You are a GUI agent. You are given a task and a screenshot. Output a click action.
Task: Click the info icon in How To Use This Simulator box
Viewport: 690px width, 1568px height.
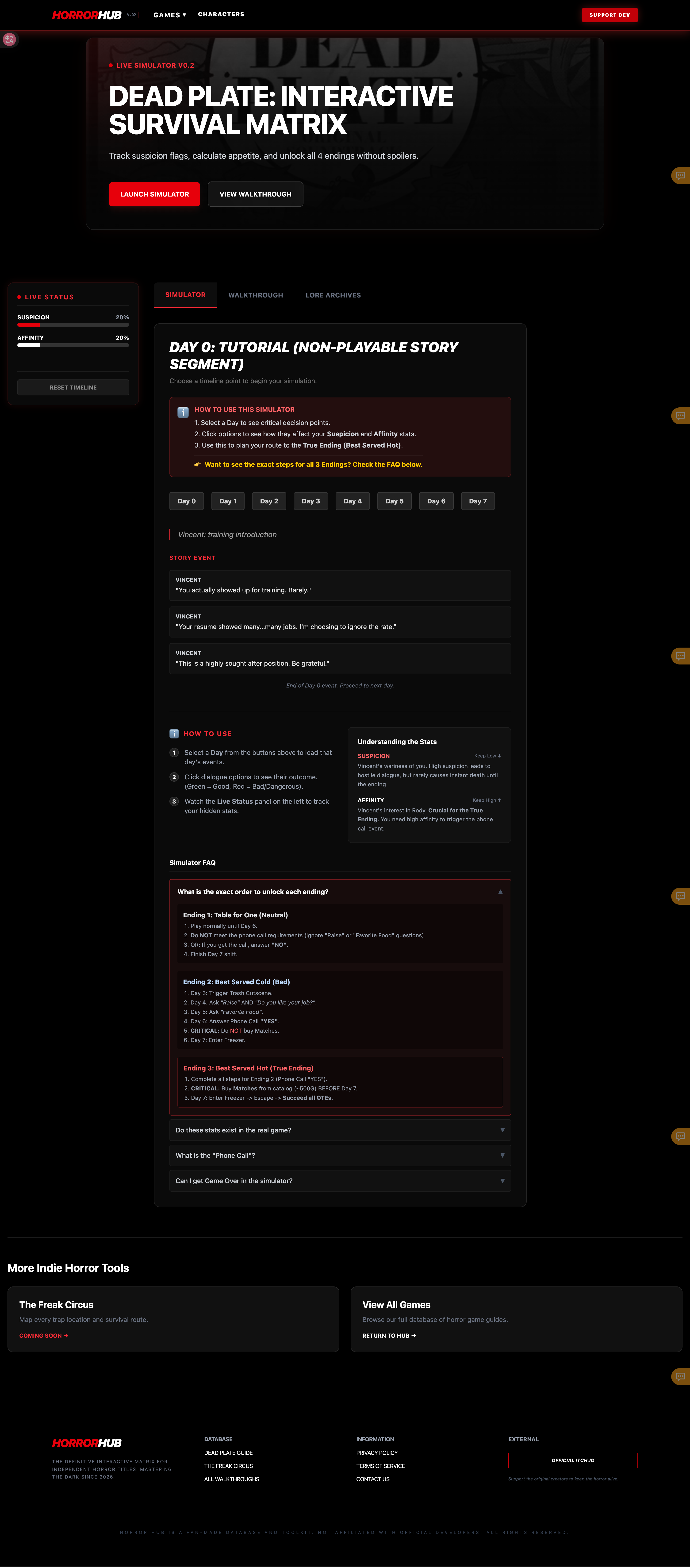pos(183,412)
